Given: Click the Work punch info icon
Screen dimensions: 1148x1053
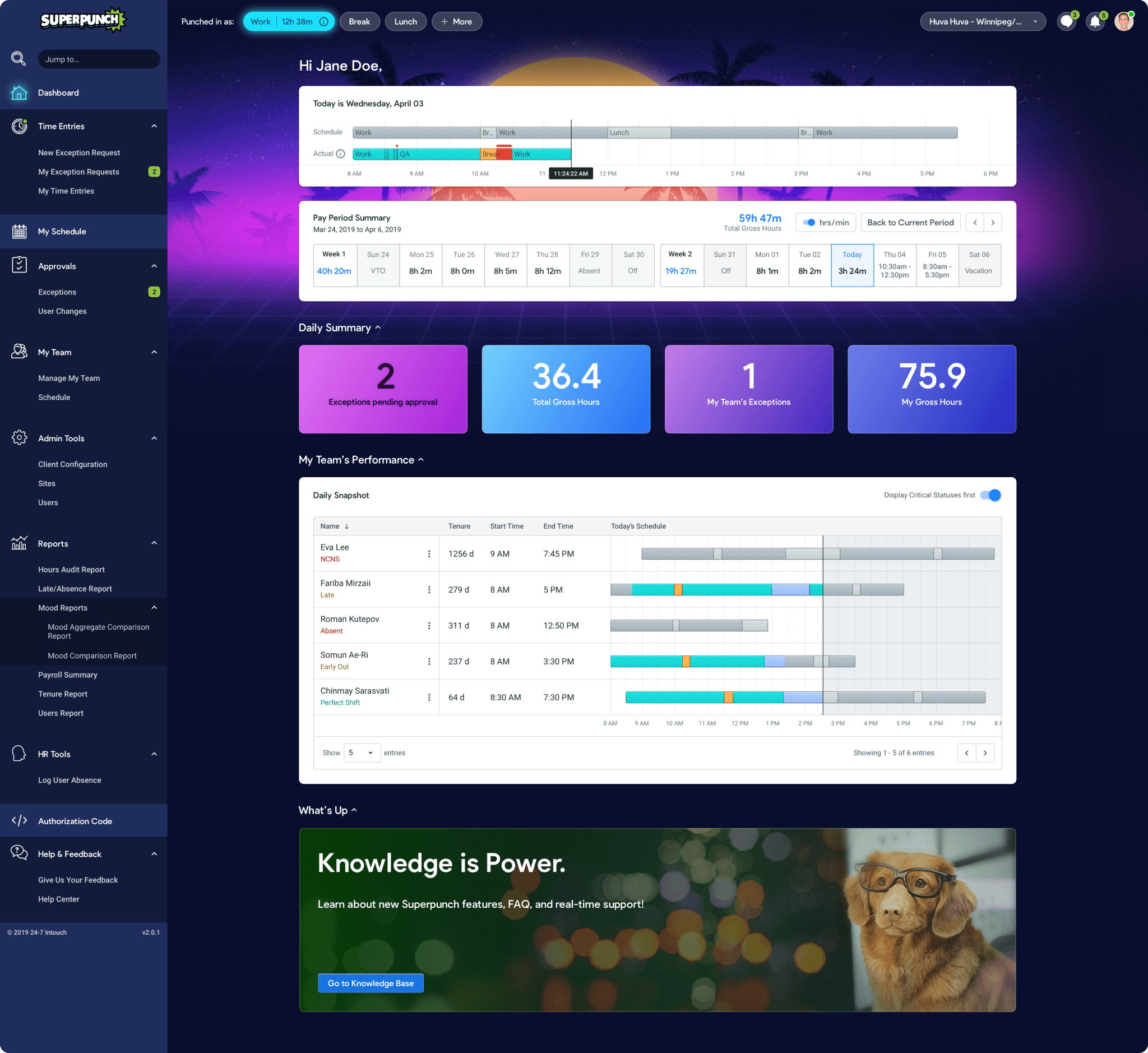Looking at the screenshot, I should [323, 22].
